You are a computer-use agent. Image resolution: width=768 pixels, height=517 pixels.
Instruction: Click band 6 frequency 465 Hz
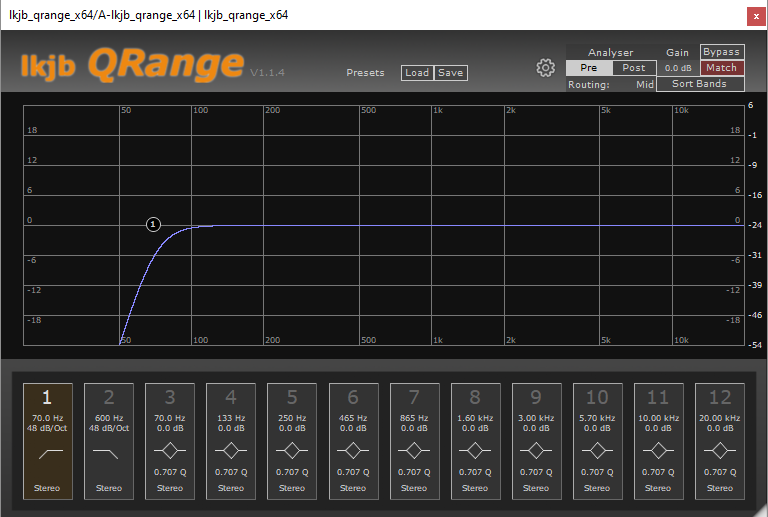click(353, 418)
